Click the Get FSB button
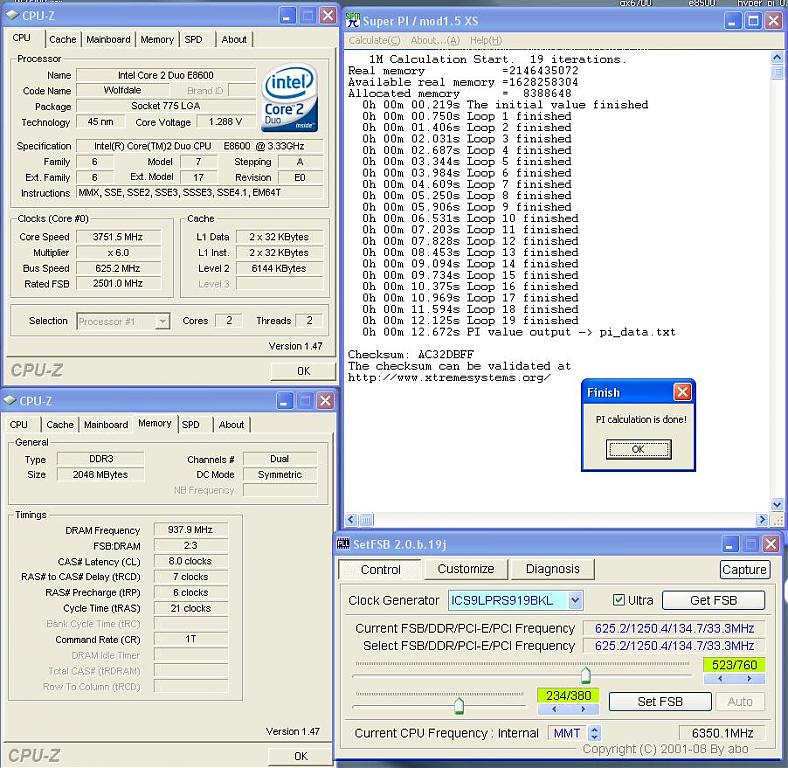The image size is (788, 768). pyautogui.click(x=714, y=600)
